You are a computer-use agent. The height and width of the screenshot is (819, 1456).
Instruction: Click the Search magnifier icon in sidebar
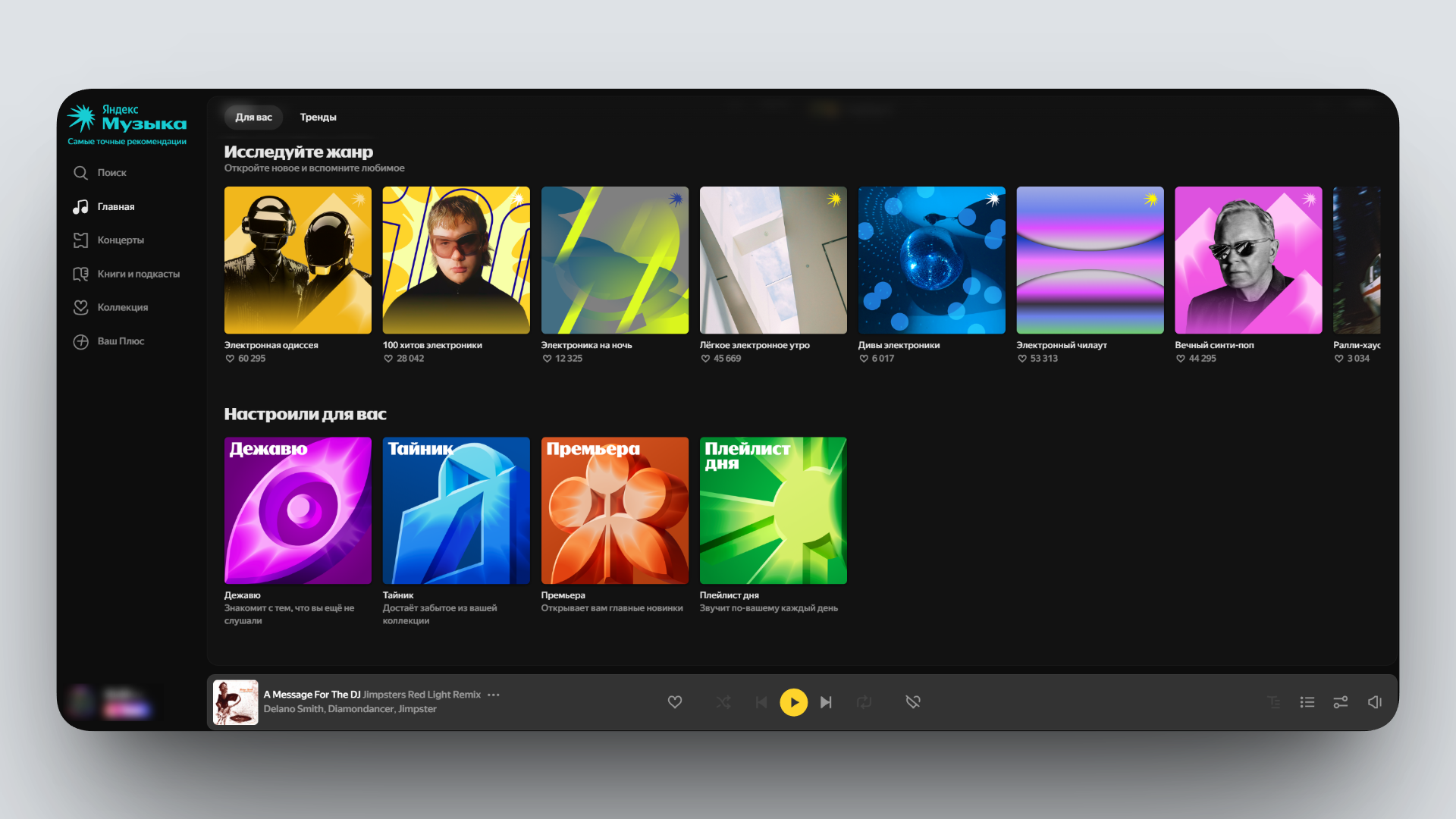(80, 173)
